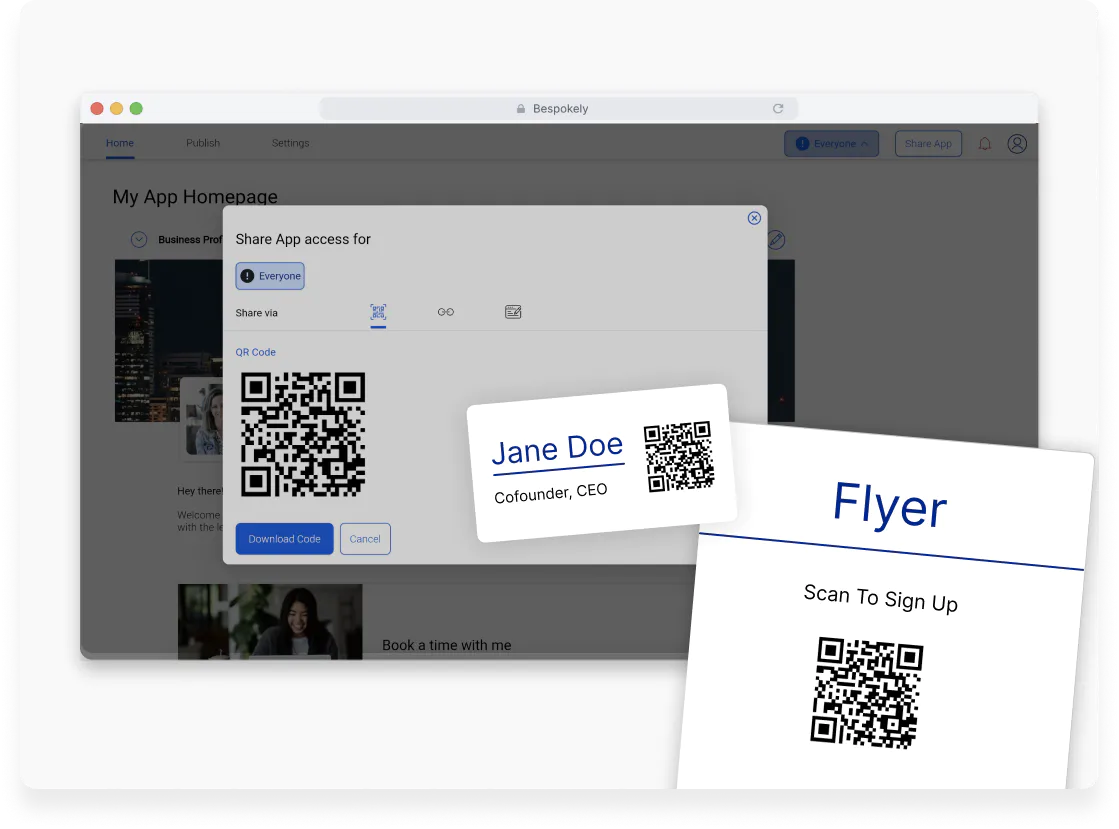The image size is (1119, 829).
Task: Click the Flyer heading
Action: [x=890, y=505]
